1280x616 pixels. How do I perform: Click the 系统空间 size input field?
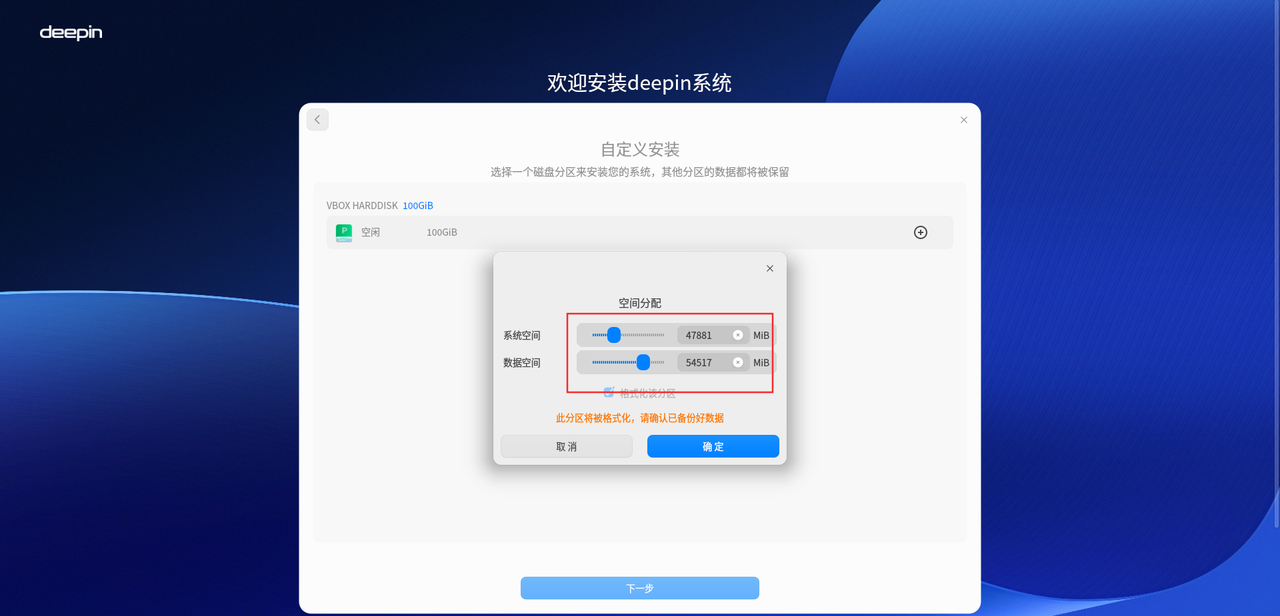[x=713, y=335]
